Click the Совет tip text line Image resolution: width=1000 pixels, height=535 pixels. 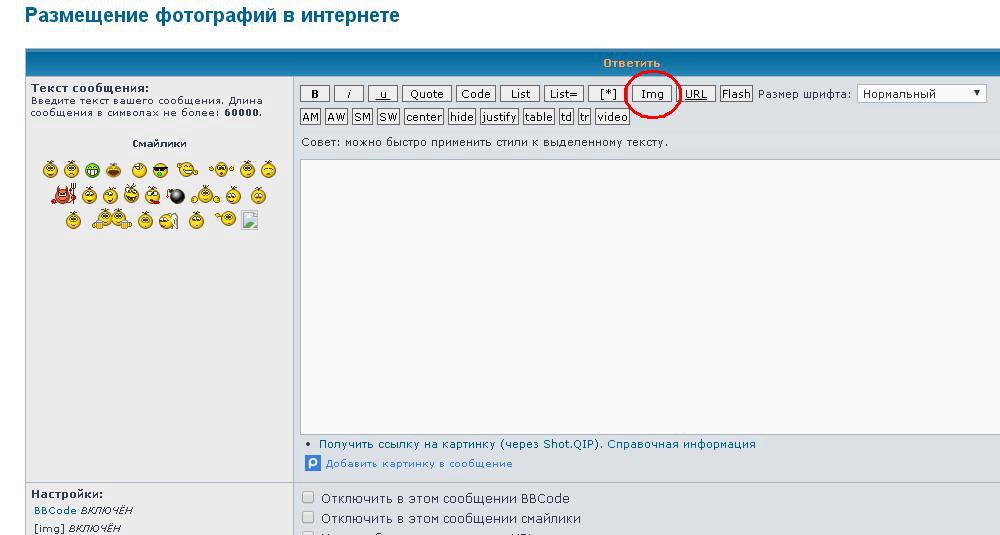485,142
